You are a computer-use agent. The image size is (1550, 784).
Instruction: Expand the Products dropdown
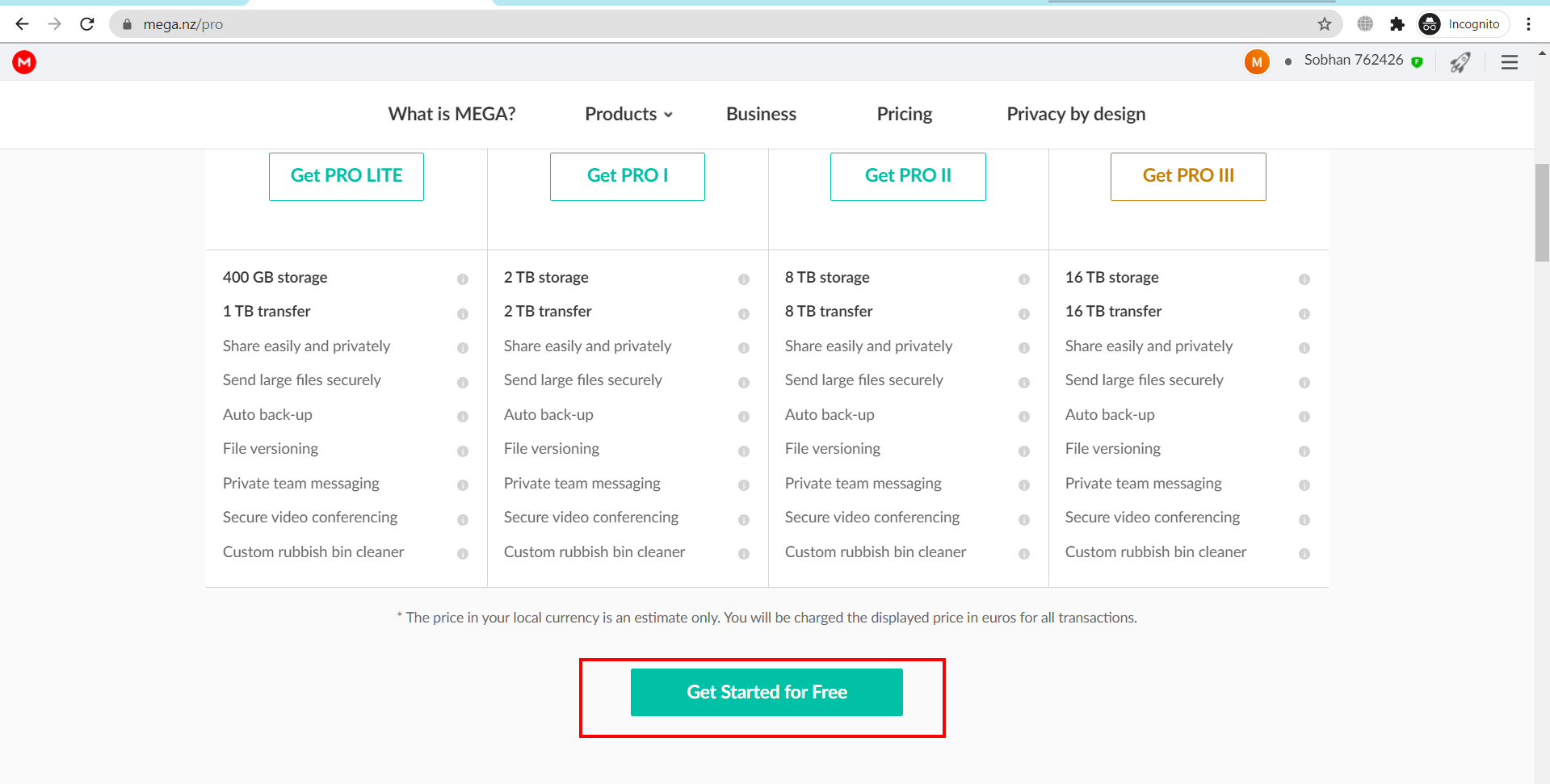pyautogui.click(x=628, y=114)
